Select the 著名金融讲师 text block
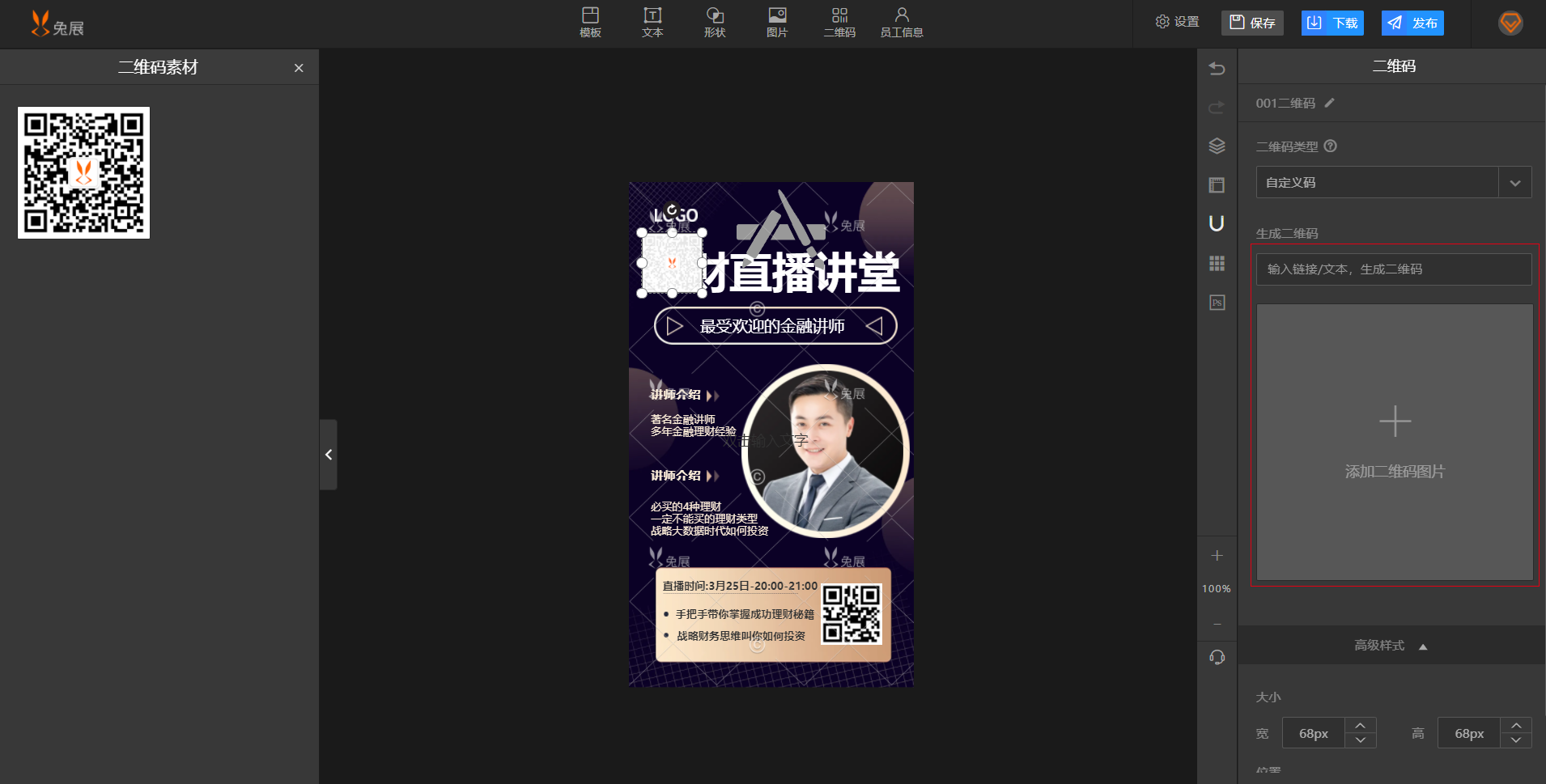This screenshot has height=784, width=1546. click(693, 426)
